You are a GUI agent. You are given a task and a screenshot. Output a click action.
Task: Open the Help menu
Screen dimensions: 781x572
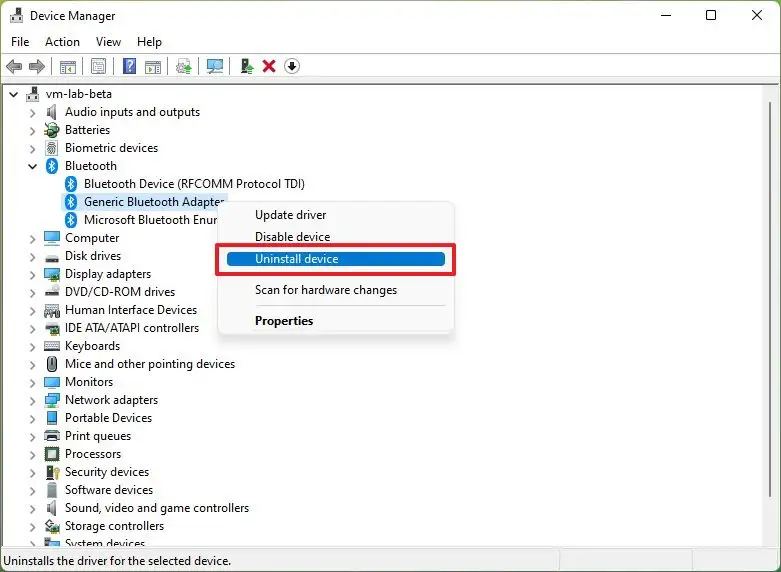149,42
